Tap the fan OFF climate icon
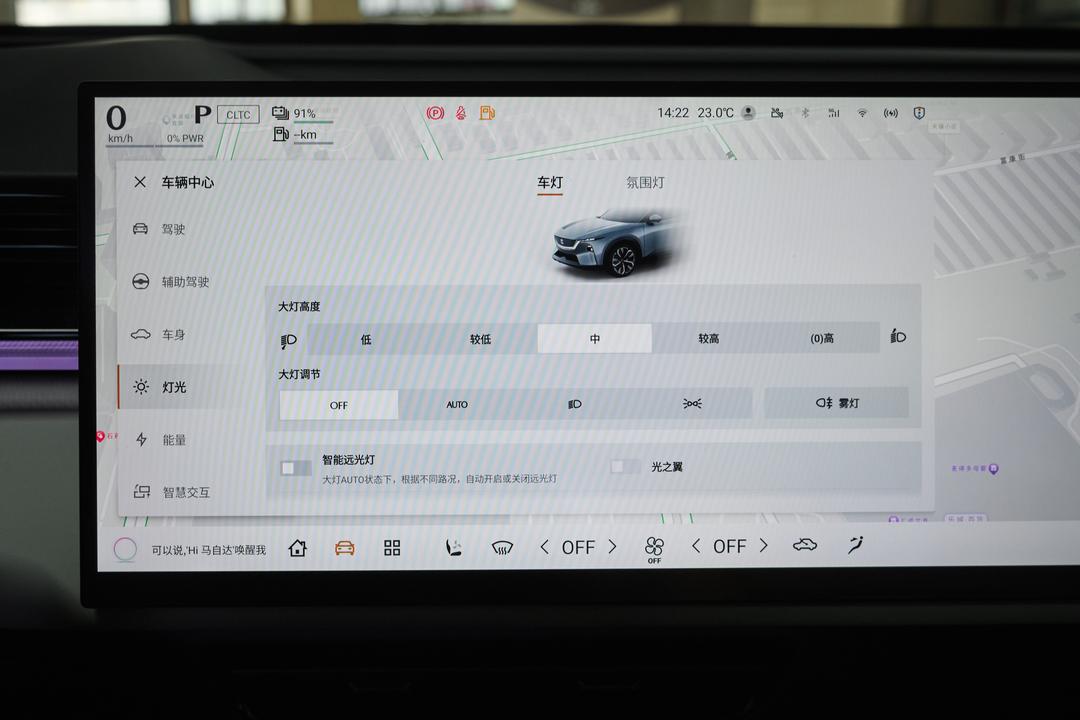The width and height of the screenshot is (1080, 720). pyautogui.click(x=654, y=550)
